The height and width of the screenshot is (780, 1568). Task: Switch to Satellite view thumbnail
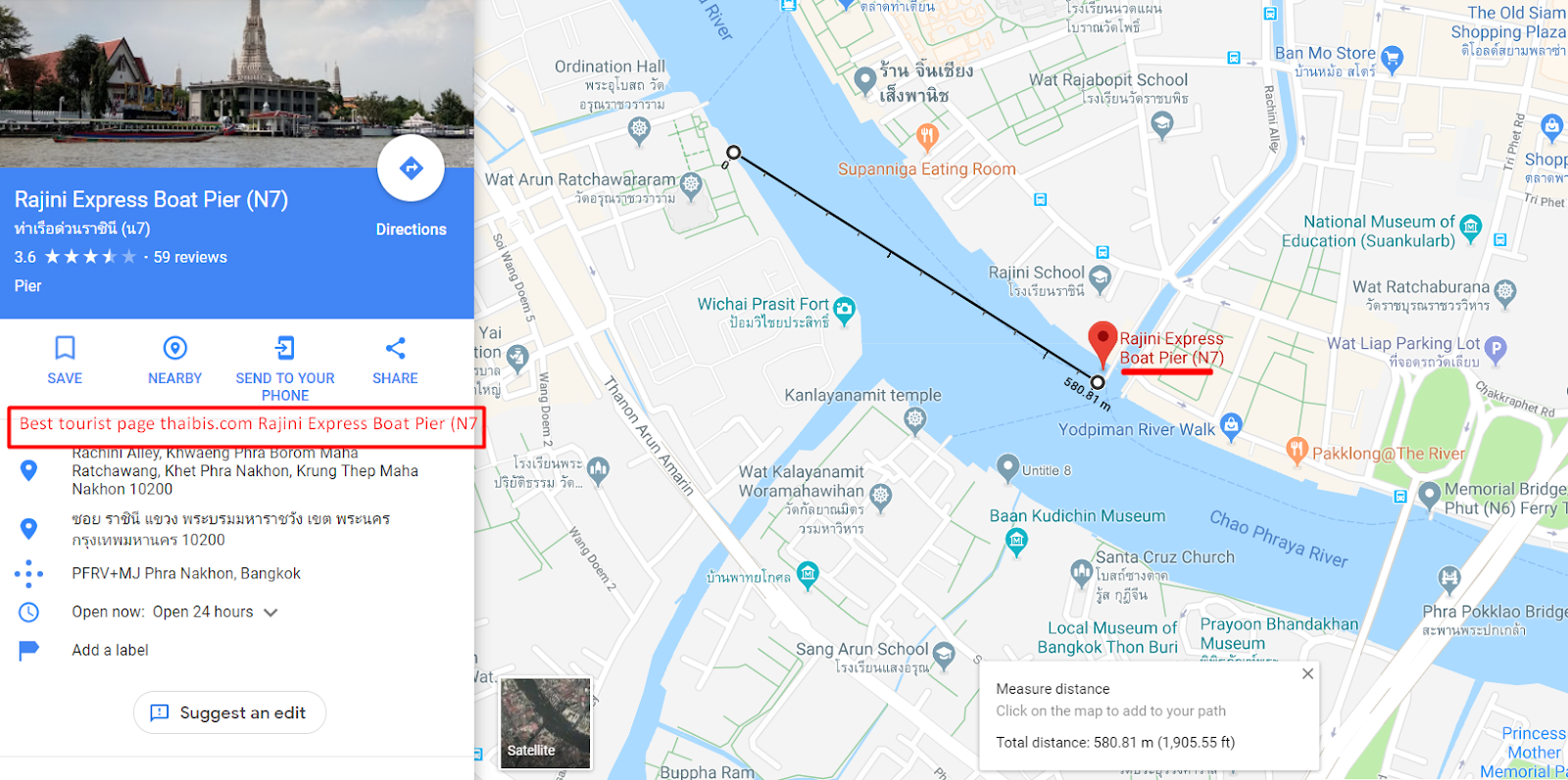coord(546,722)
